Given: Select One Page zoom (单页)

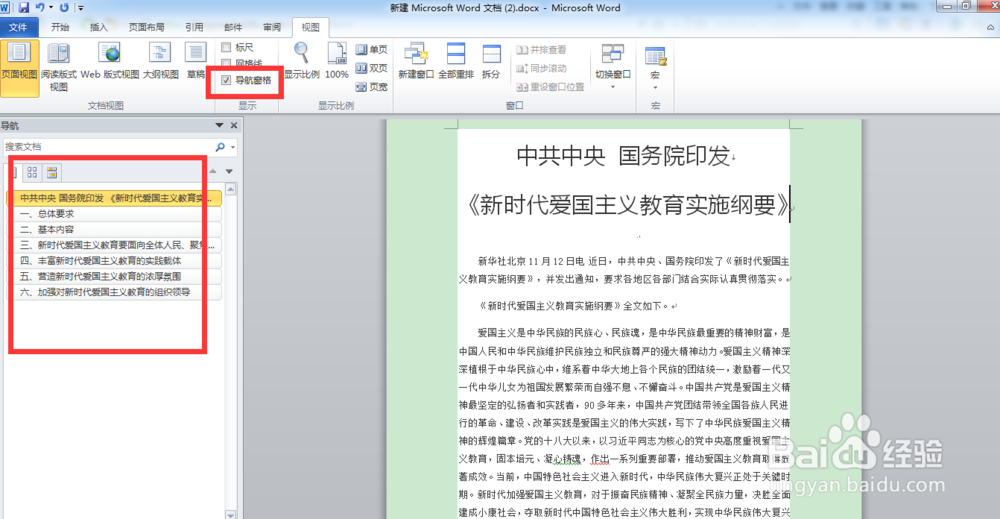Looking at the screenshot, I should point(371,50).
